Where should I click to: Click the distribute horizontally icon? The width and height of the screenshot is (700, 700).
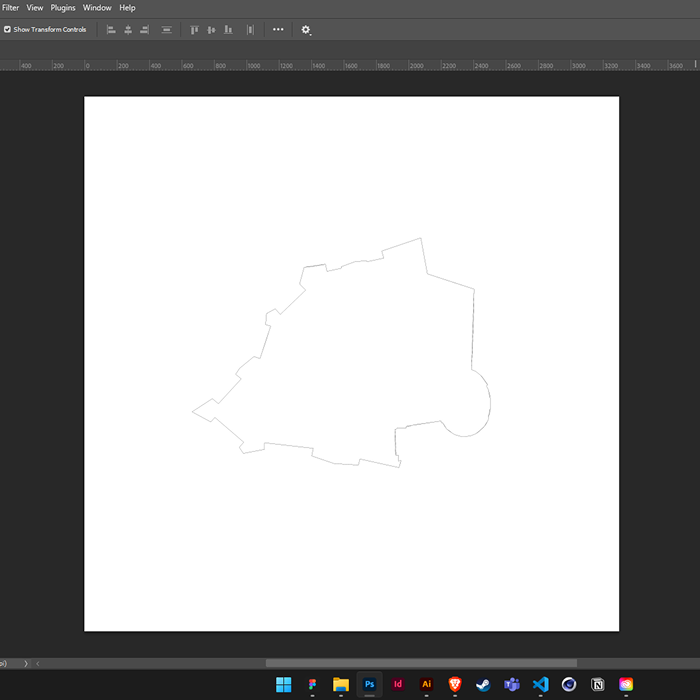[x=250, y=30]
